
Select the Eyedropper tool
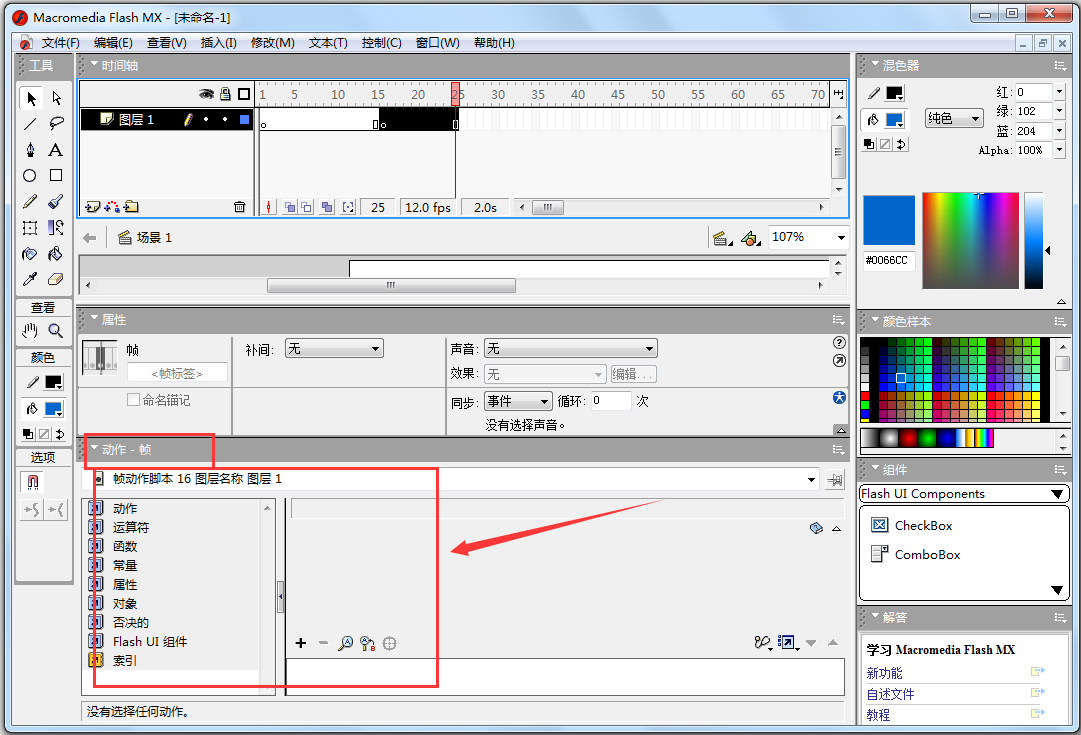[x=30, y=279]
